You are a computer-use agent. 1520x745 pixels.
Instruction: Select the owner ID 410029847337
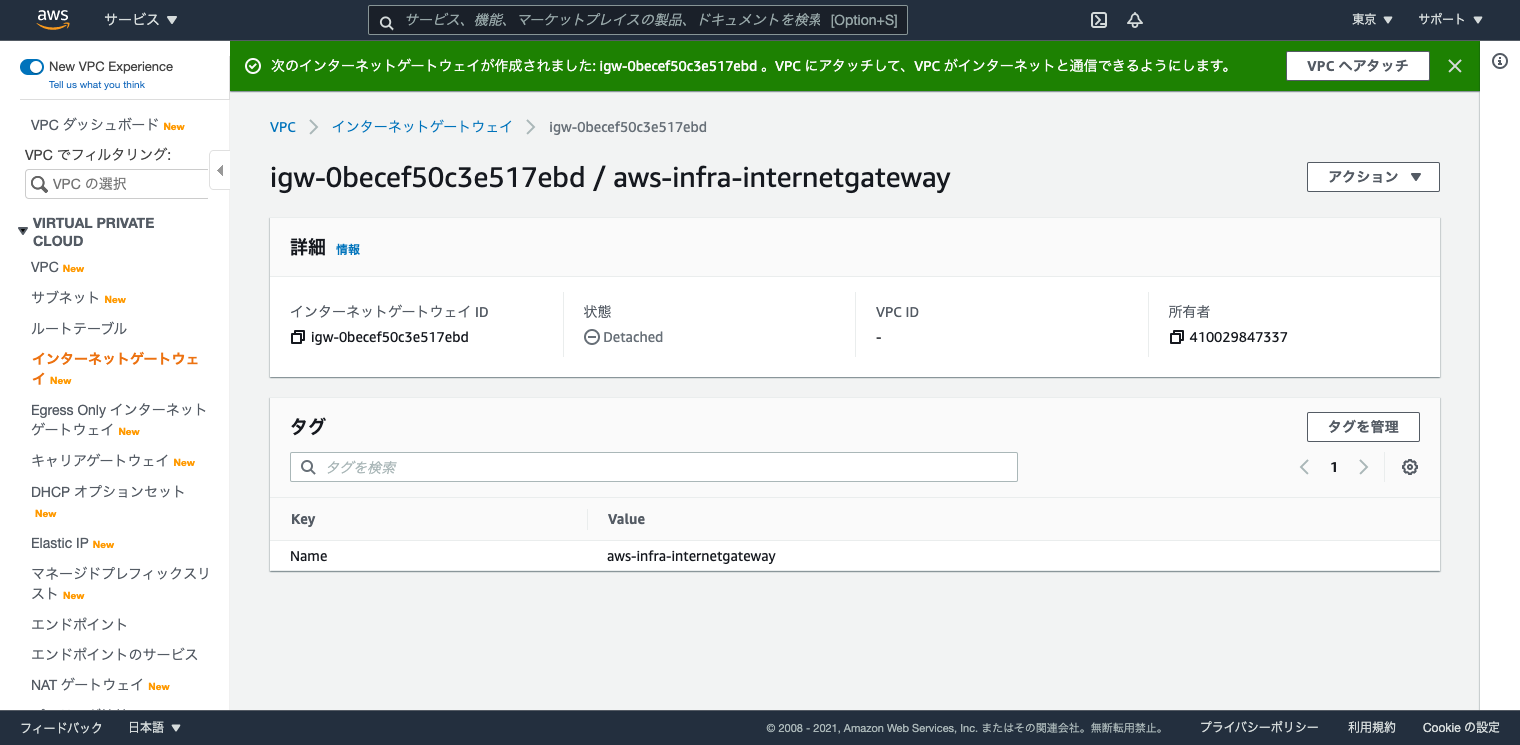(1238, 337)
